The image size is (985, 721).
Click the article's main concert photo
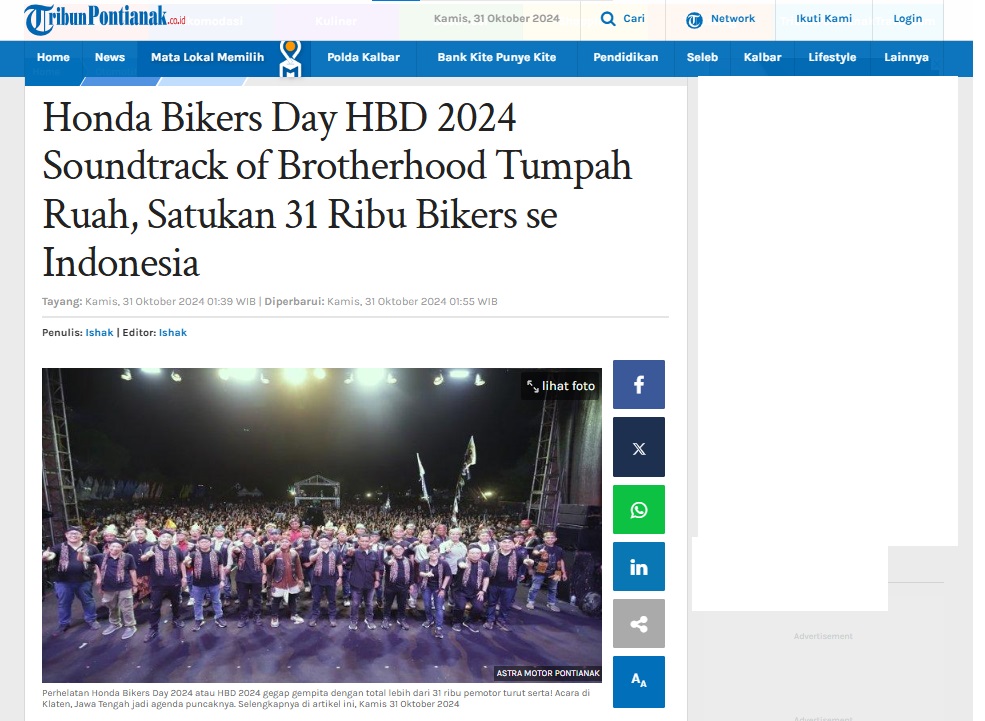click(322, 525)
